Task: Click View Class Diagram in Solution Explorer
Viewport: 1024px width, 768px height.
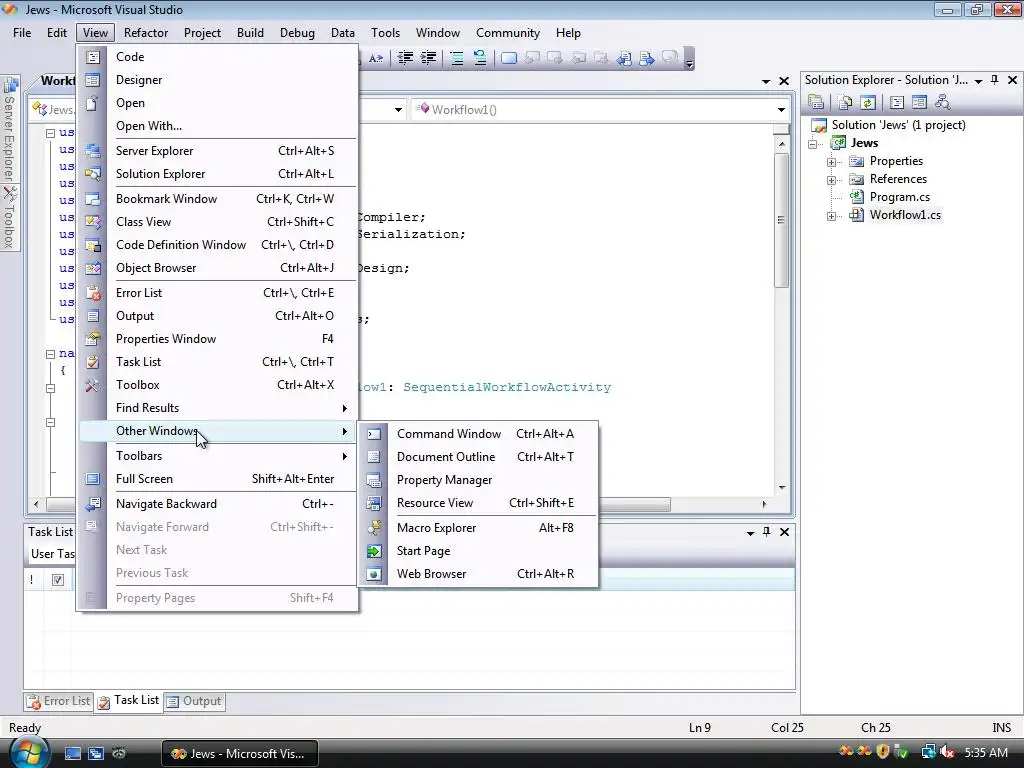Action: [x=942, y=102]
